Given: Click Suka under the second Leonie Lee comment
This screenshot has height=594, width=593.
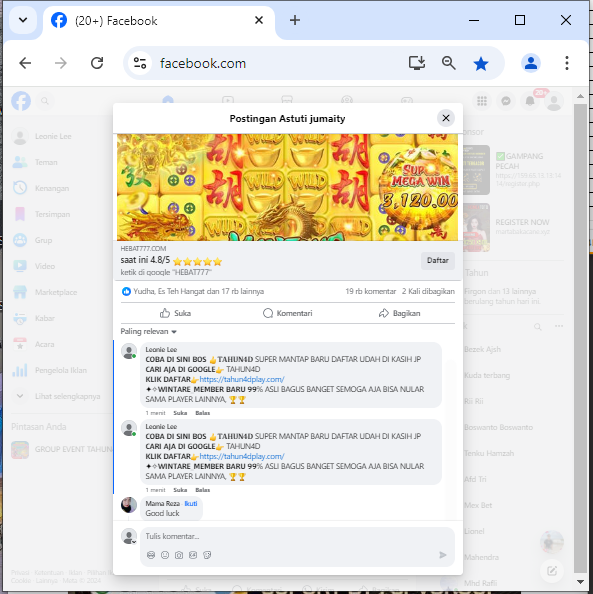Looking at the screenshot, I should click(x=180, y=490).
